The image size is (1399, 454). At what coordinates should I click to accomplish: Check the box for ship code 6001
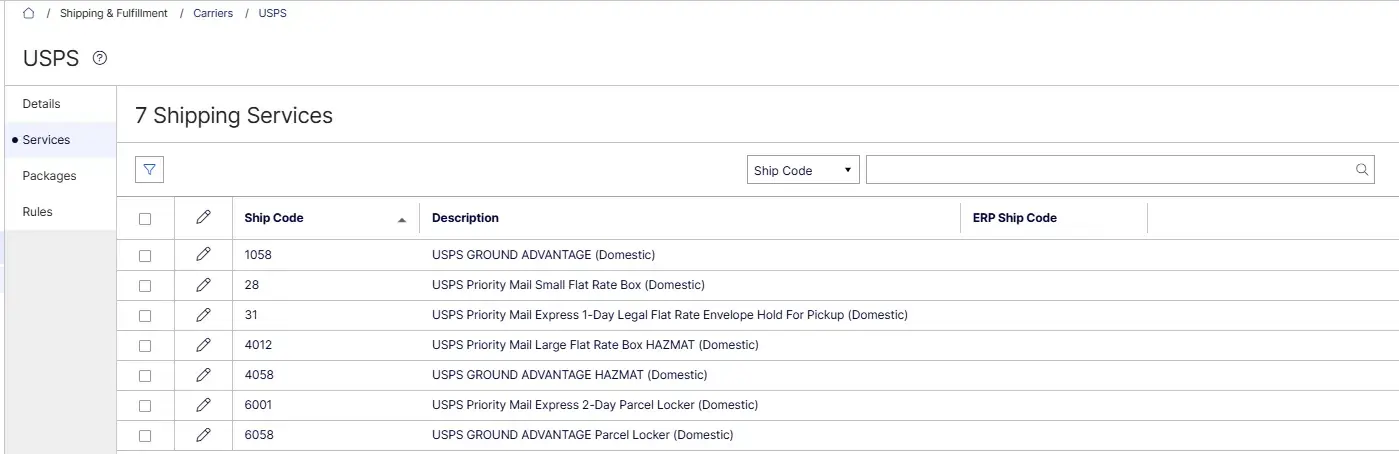click(145, 406)
